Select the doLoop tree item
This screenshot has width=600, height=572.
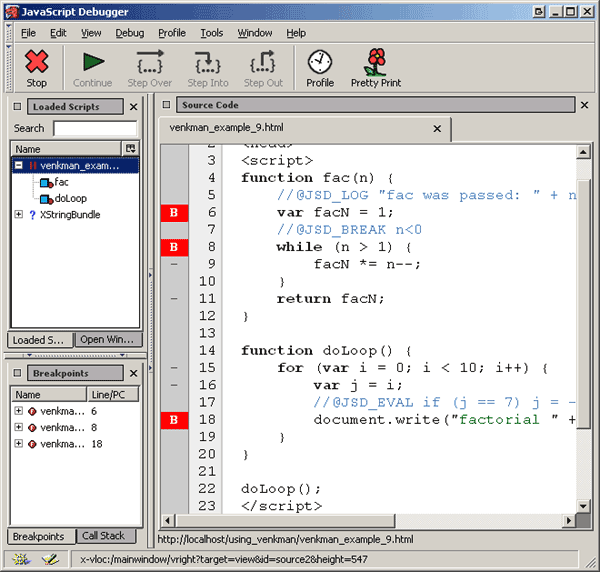pyautogui.click(x=71, y=199)
